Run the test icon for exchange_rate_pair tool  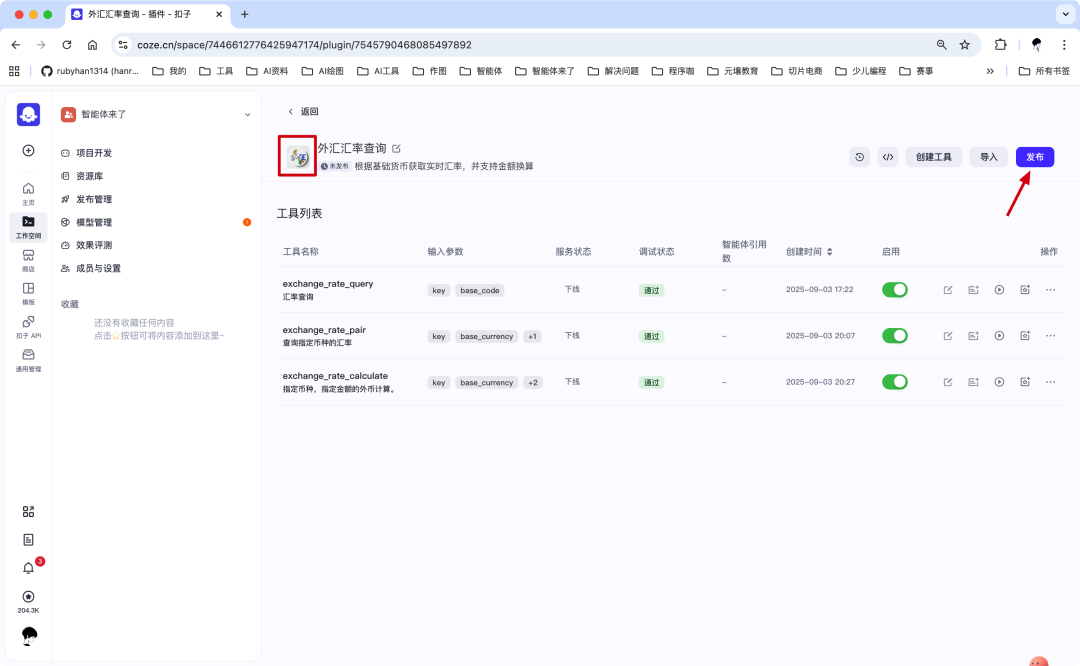(x=999, y=336)
